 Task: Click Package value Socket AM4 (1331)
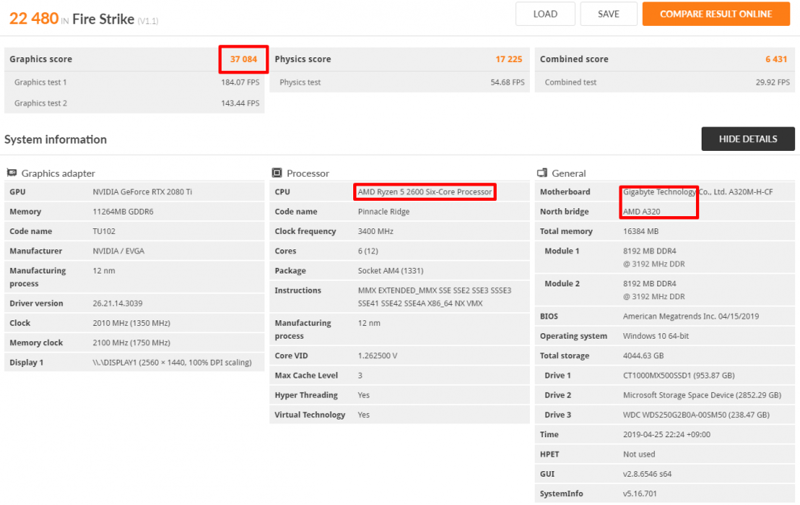pyautogui.click(x=390, y=270)
